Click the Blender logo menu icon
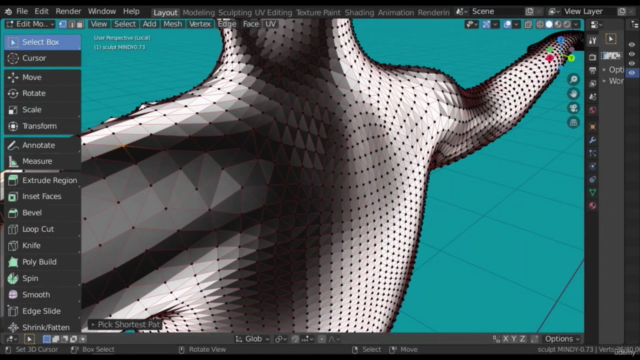Screen dimensions: 640x360 point(8,11)
